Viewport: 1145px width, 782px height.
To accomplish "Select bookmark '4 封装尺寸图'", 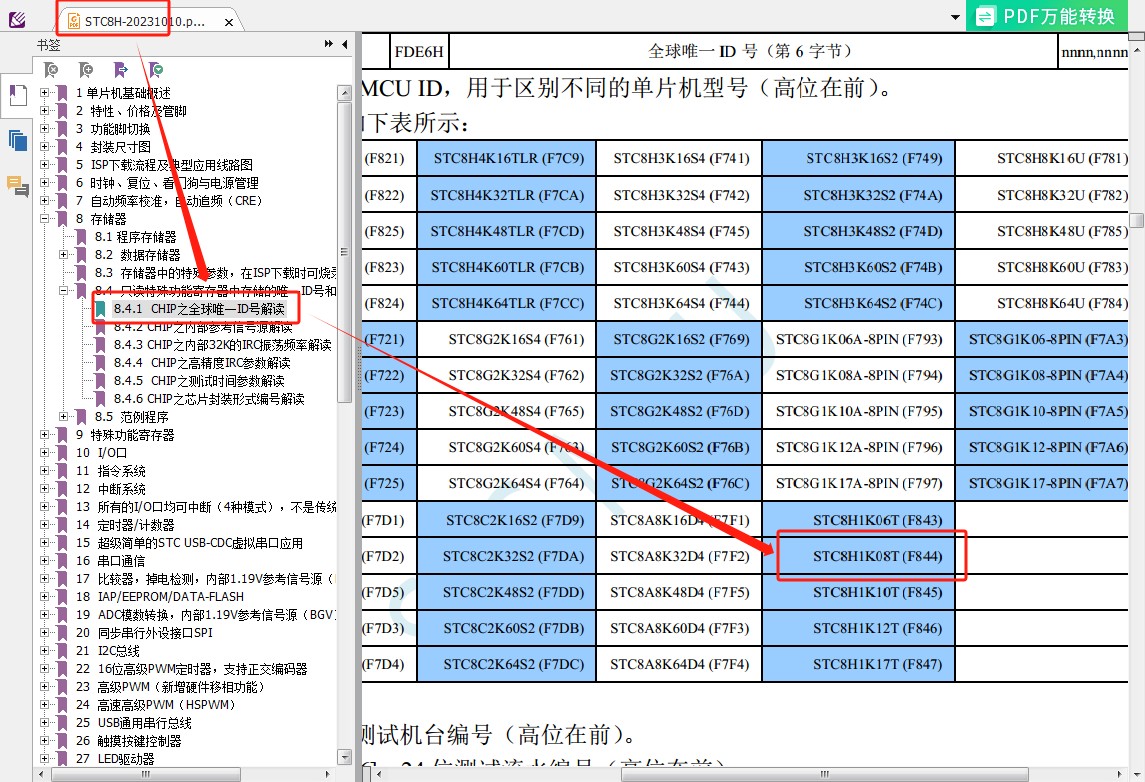I will [x=113, y=147].
